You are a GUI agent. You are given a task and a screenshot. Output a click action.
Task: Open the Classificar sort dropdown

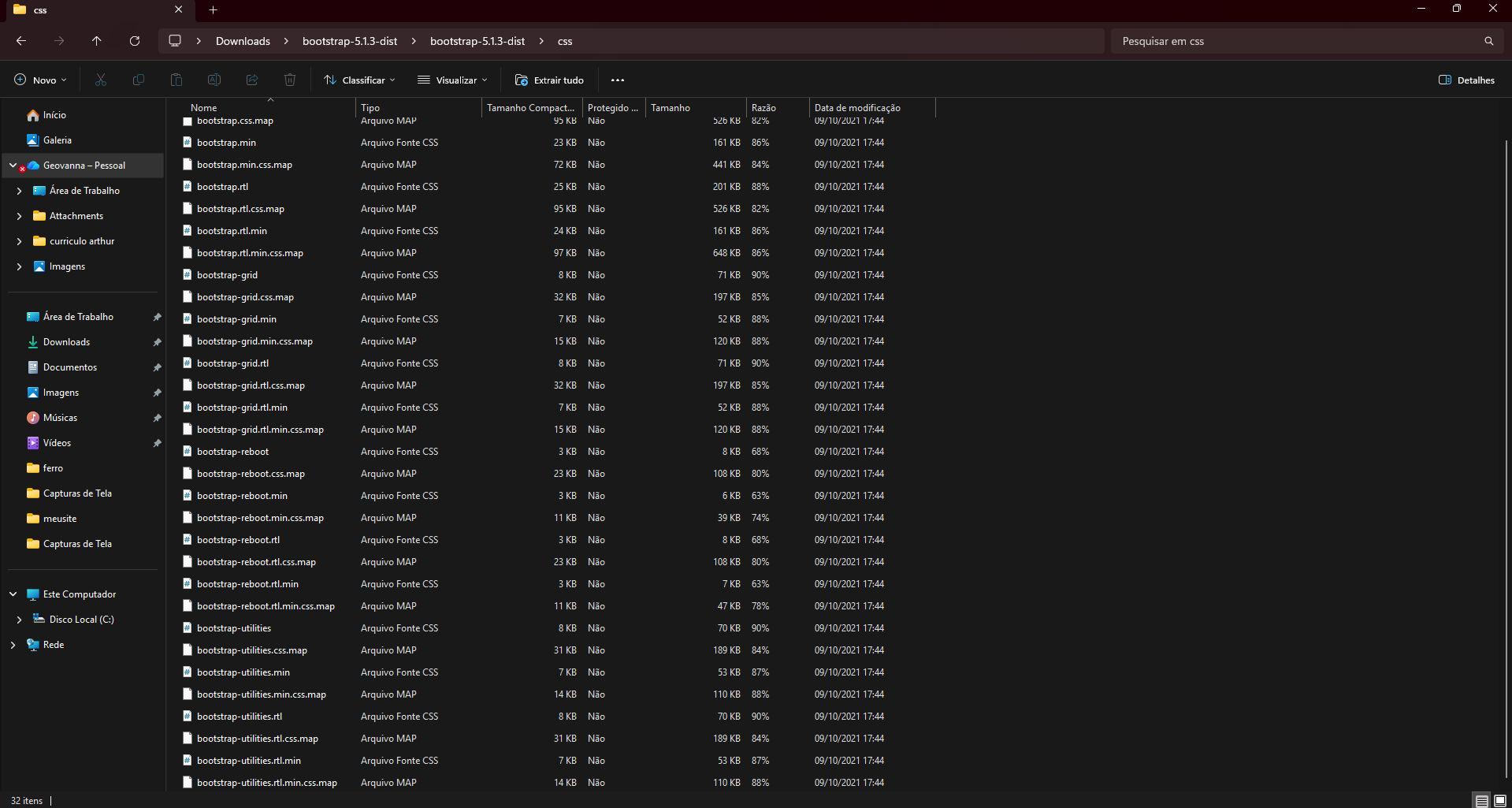[359, 80]
